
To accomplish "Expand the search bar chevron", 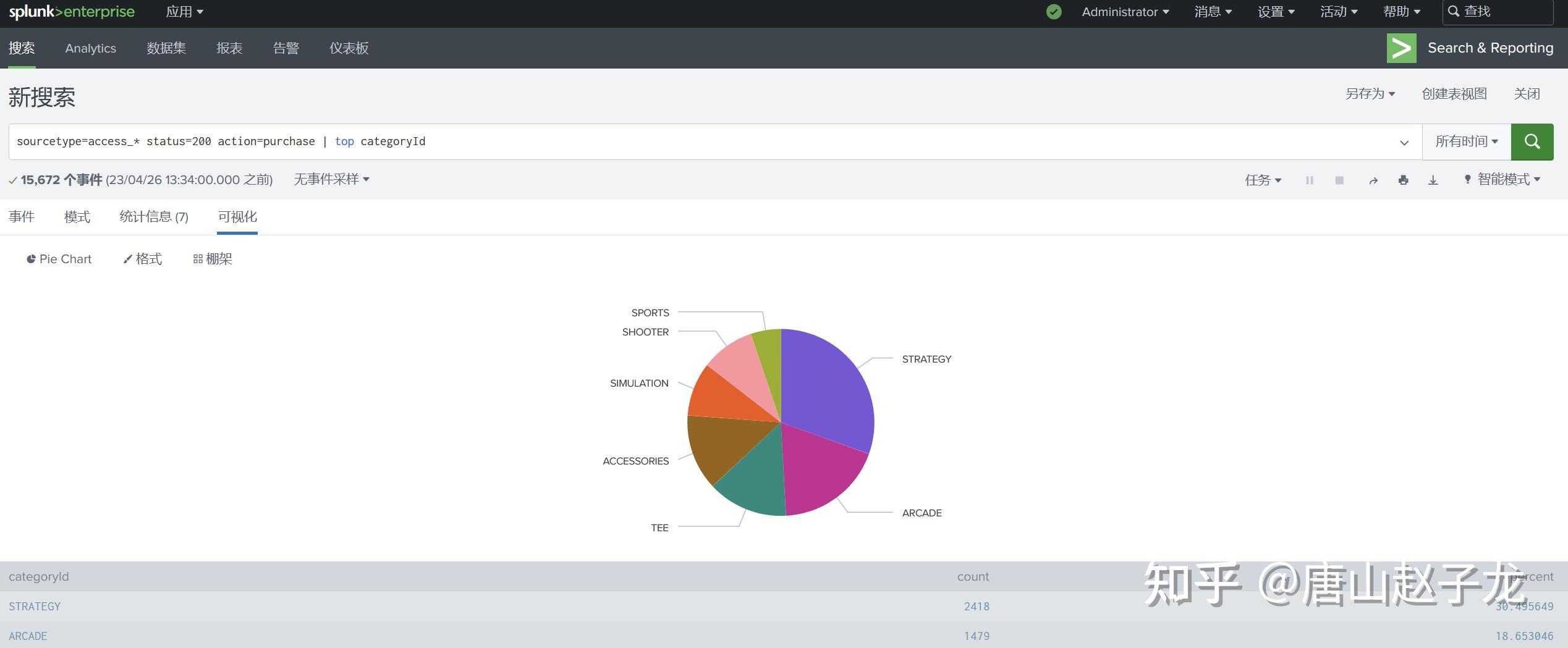I will (1404, 142).
